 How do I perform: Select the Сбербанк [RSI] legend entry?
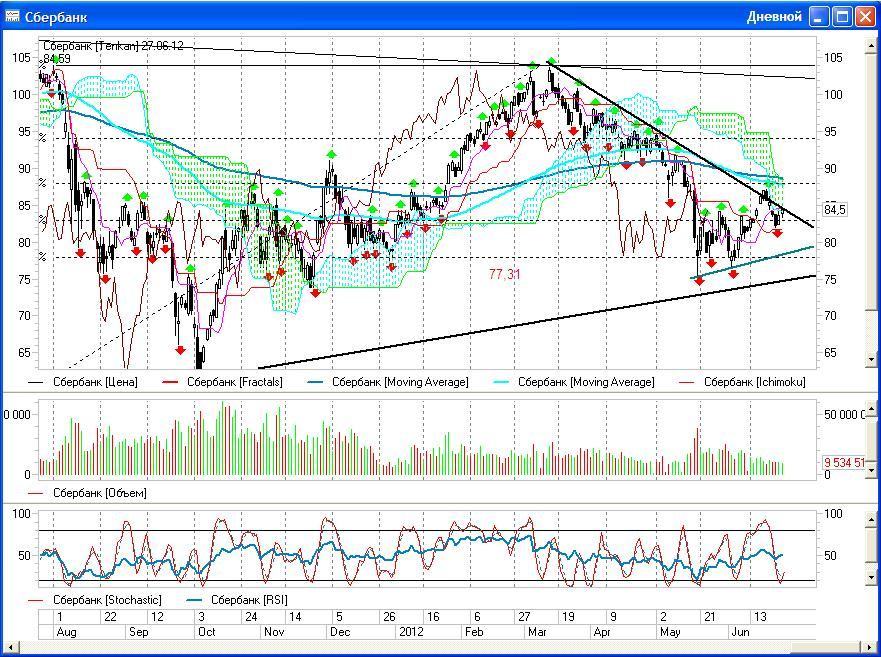click(237, 600)
